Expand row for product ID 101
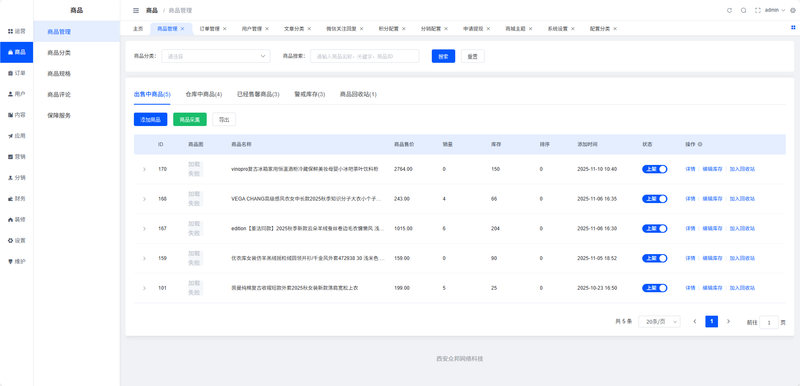The image size is (800, 386). (x=144, y=288)
